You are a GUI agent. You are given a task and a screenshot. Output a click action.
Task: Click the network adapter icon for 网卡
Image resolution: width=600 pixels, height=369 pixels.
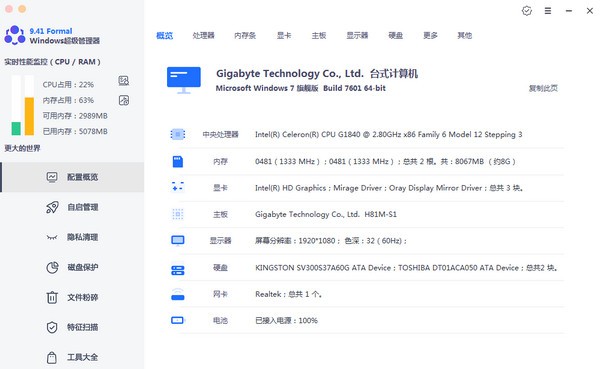[x=178, y=294]
